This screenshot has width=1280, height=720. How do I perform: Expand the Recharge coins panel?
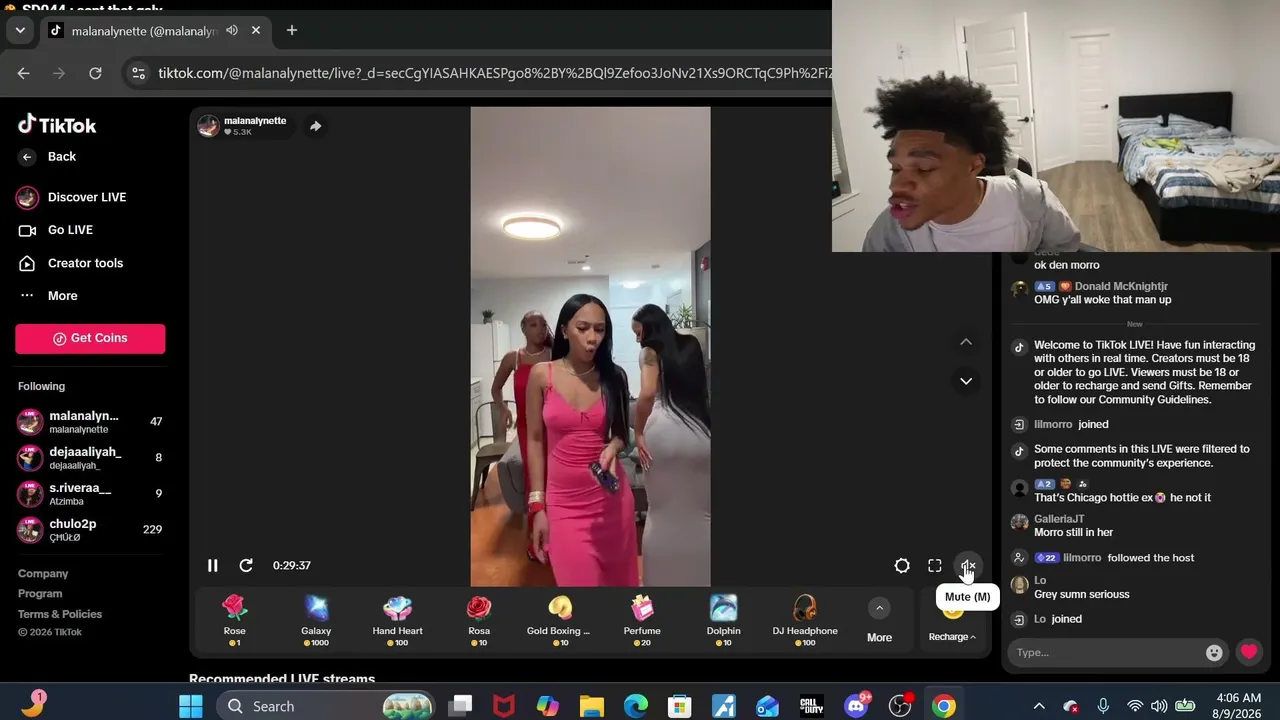pyautogui.click(x=952, y=636)
